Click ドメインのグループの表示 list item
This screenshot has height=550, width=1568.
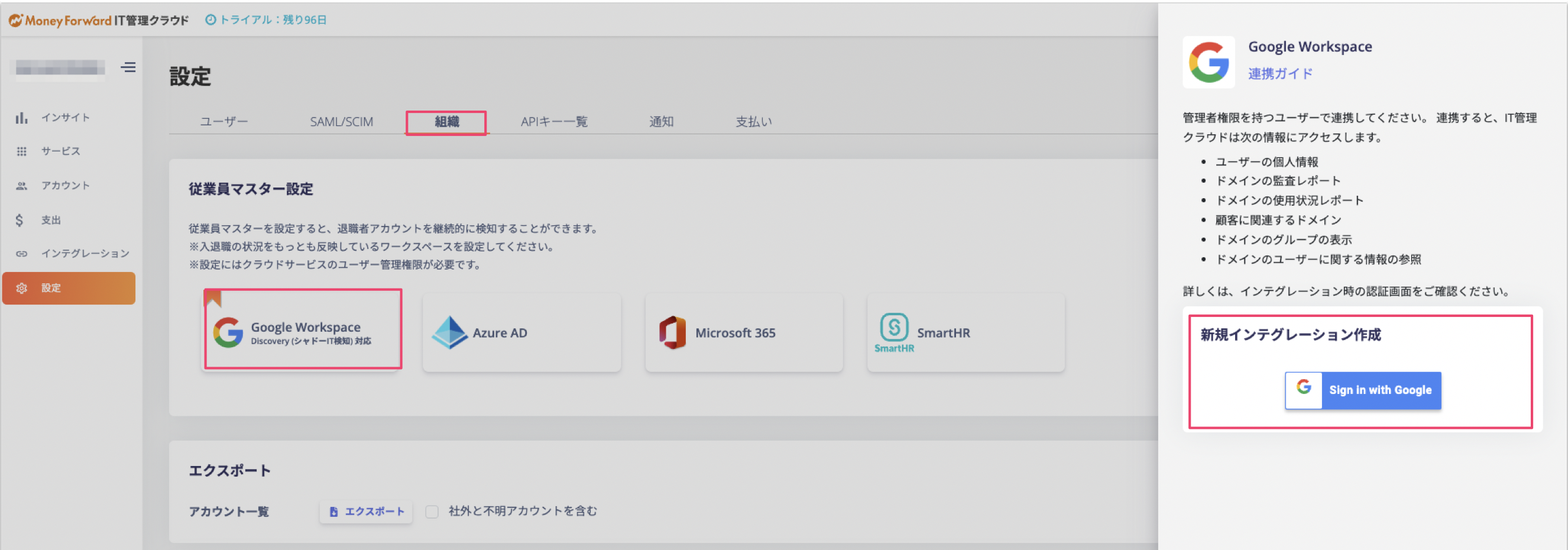[x=1283, y=240]
